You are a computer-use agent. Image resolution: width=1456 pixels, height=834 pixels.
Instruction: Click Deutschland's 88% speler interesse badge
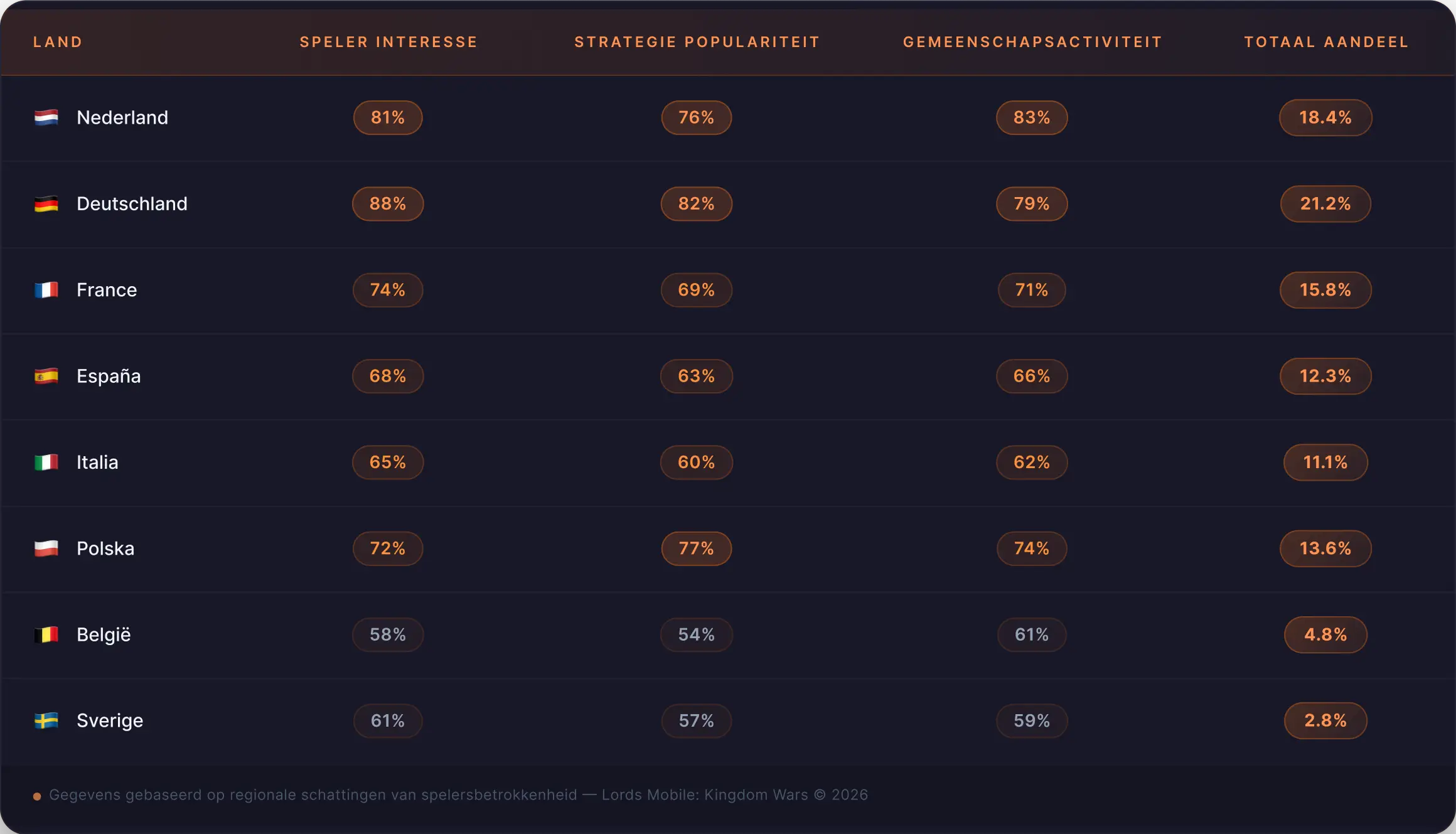[x=388, y=204]
